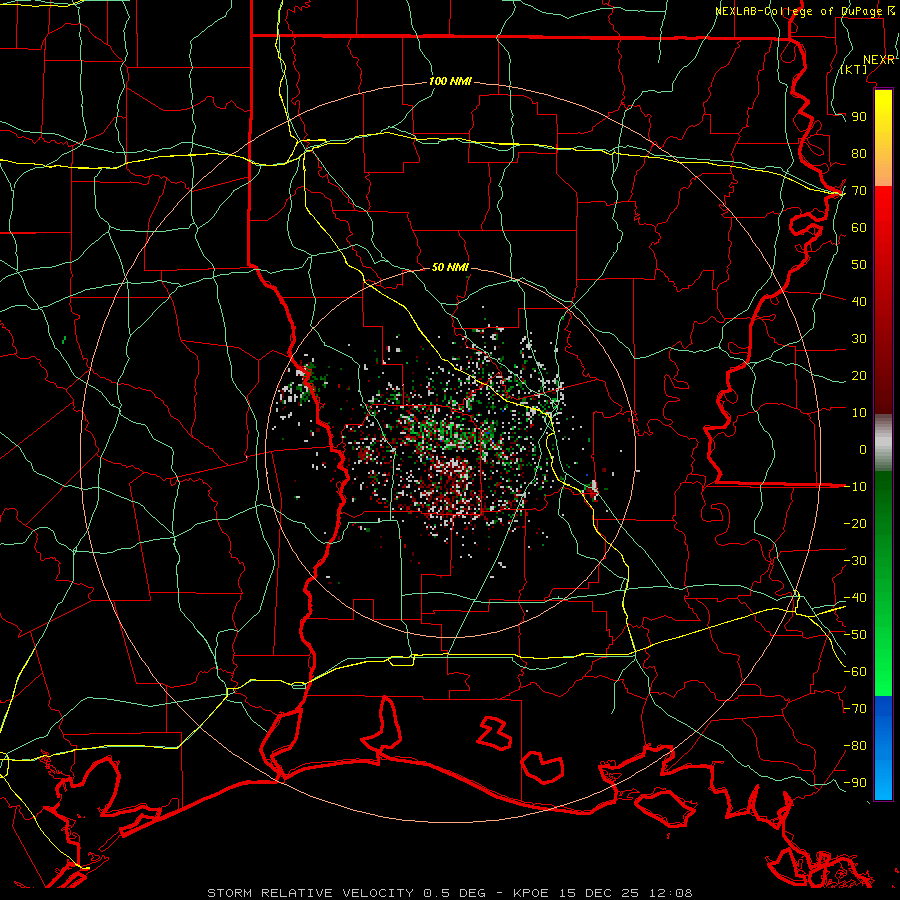Screen dimensions: 900x900
Task: Click the (KT) units label
Action: [x=854, y=69]
